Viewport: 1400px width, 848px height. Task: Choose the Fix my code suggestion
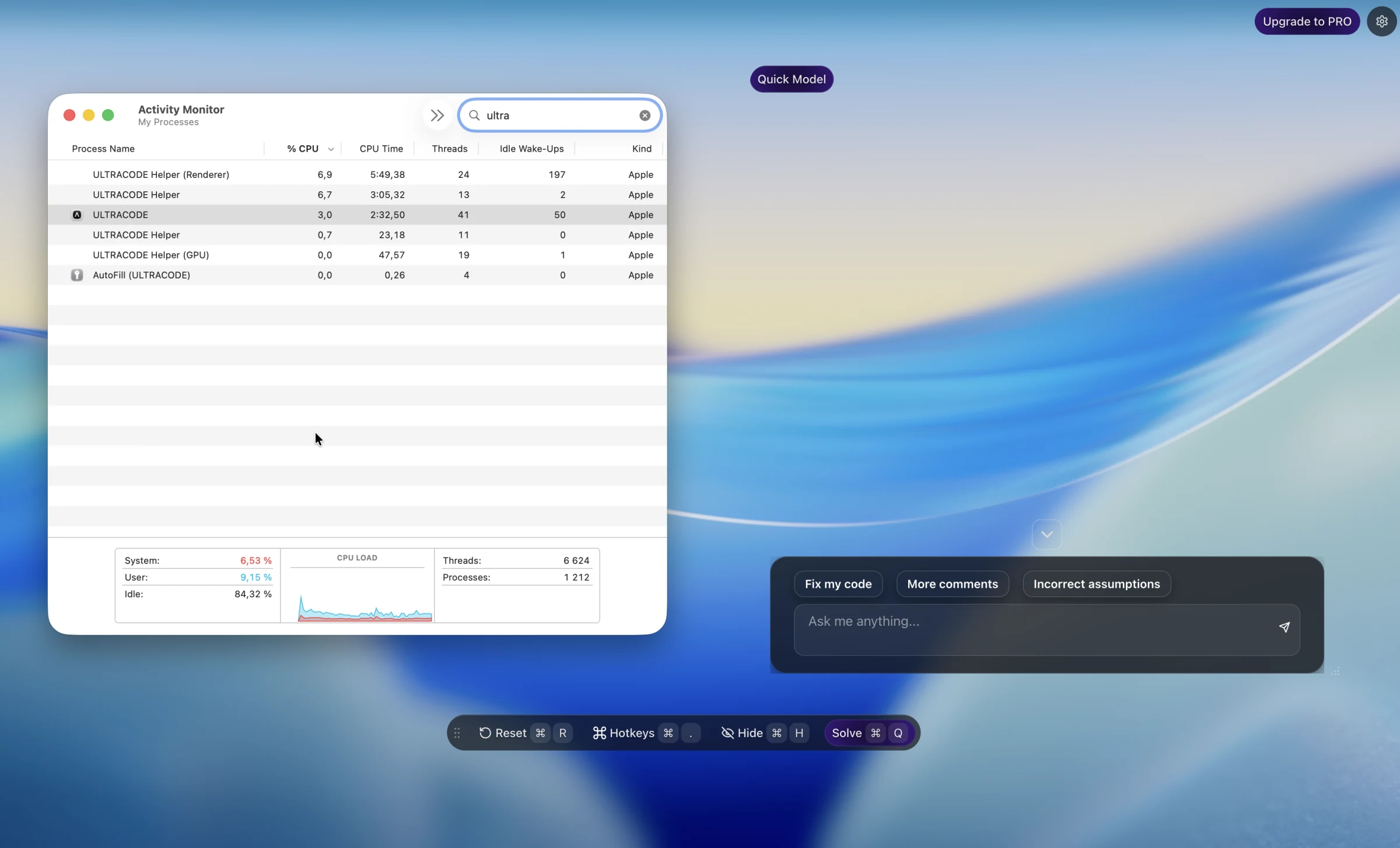pos(838,584)
